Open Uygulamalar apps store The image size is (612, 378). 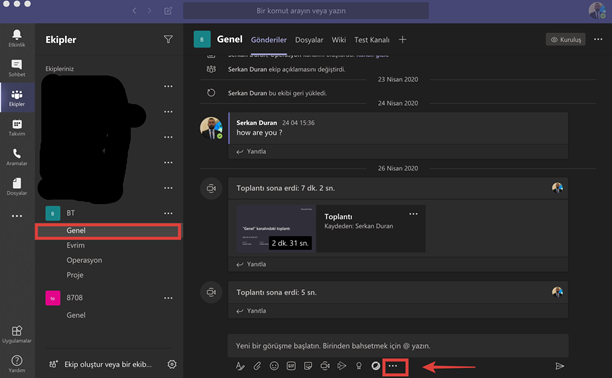tap(17, 335)
